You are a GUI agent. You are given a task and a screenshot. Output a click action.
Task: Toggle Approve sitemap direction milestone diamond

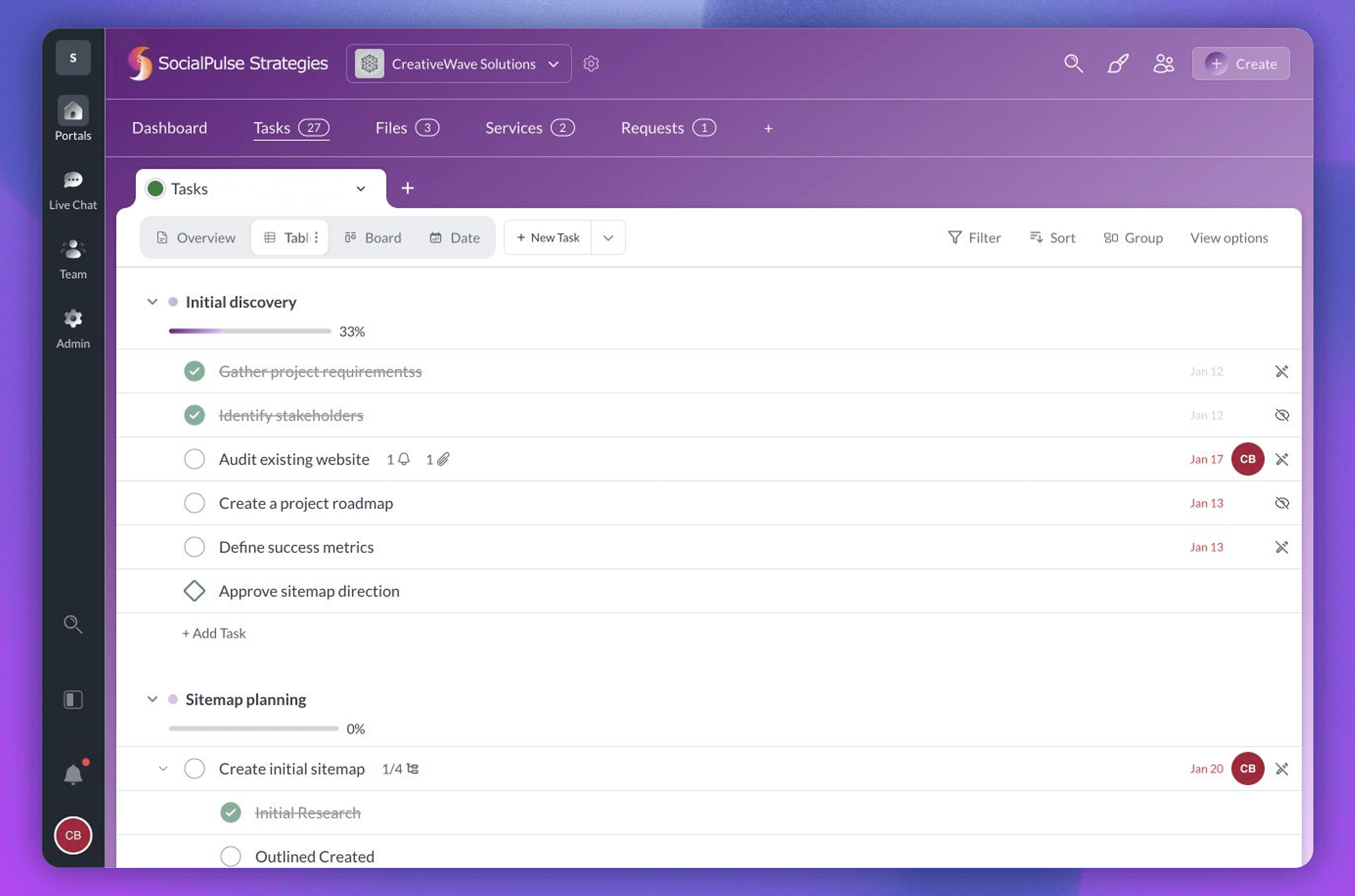click(194, 591)
